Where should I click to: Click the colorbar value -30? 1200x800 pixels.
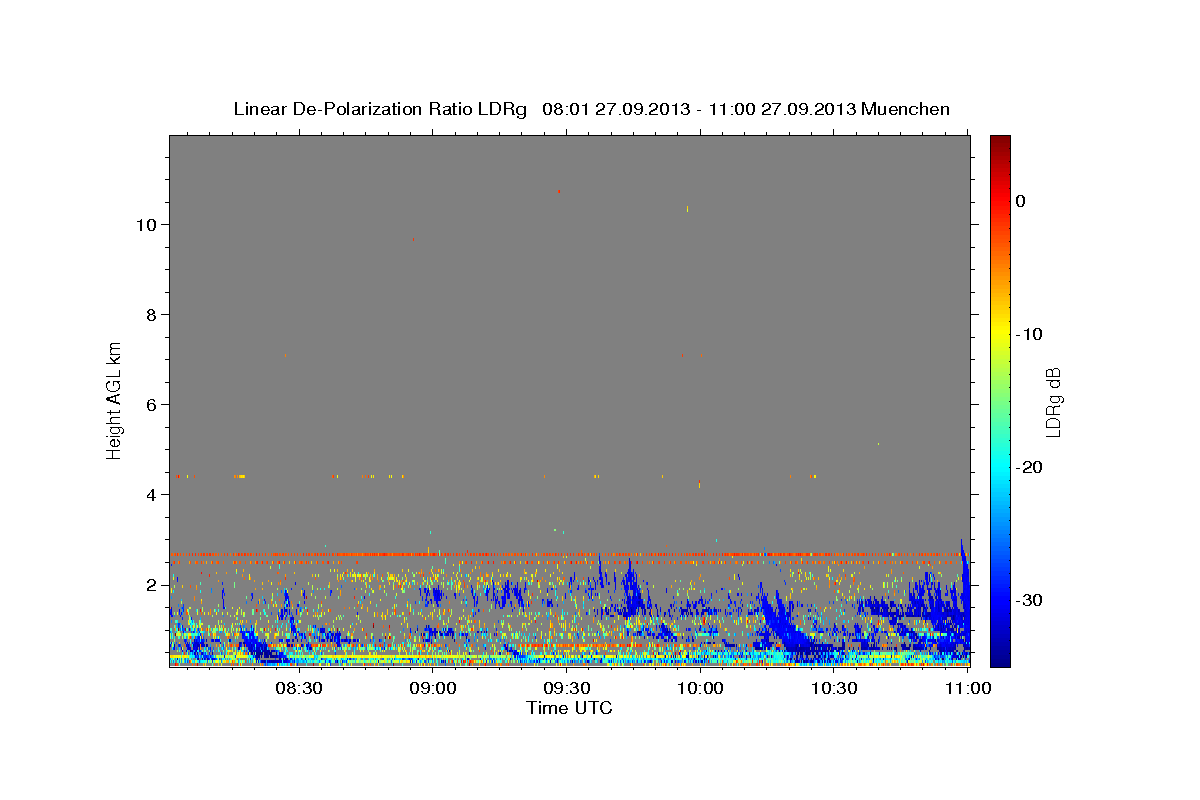tap(1029, 600)
